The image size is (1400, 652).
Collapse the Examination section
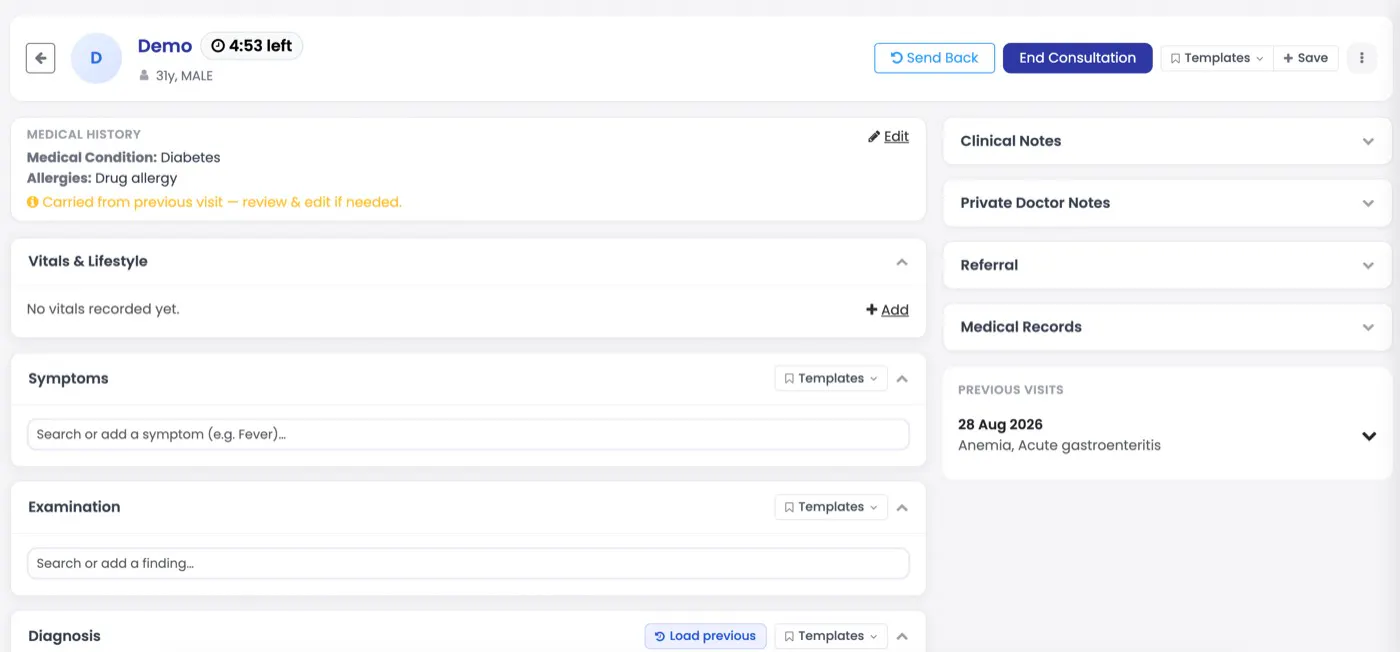coord(902,507)
